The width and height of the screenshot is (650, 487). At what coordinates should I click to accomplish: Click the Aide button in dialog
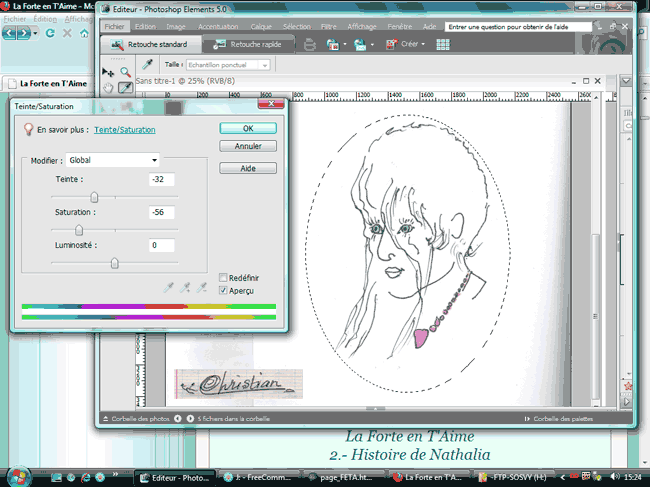pyautogui.click(x=248, y=168)
